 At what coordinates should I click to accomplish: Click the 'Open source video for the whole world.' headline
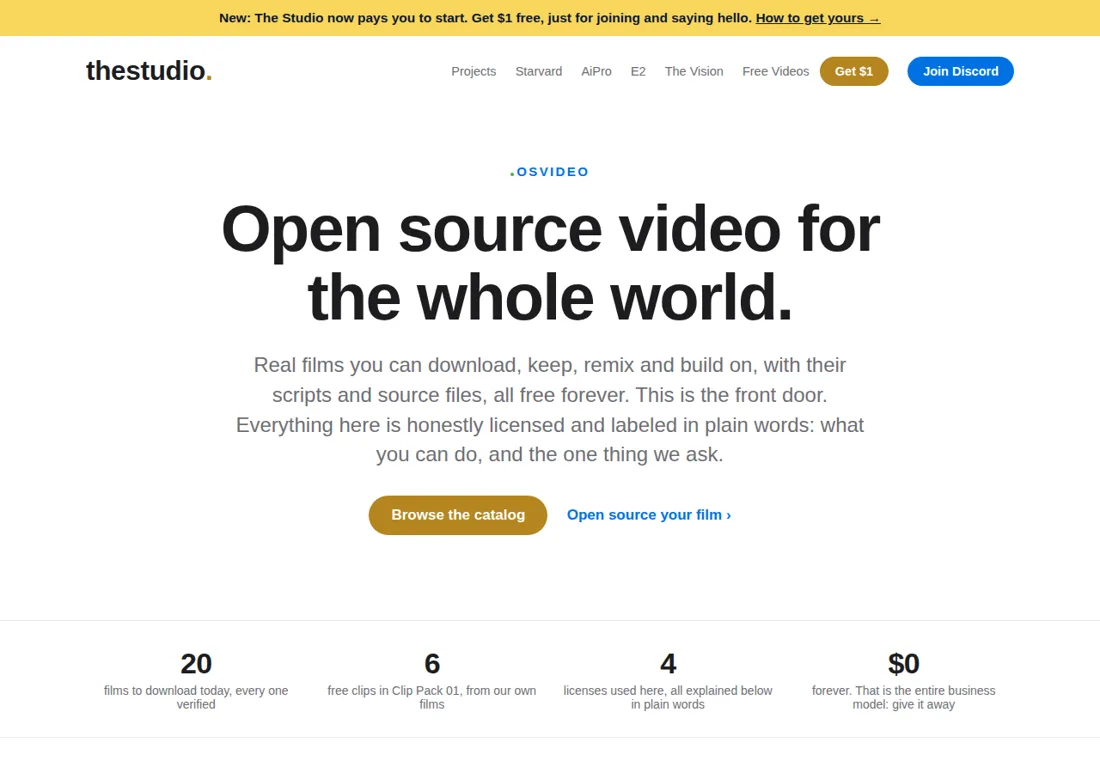point(550,263)
